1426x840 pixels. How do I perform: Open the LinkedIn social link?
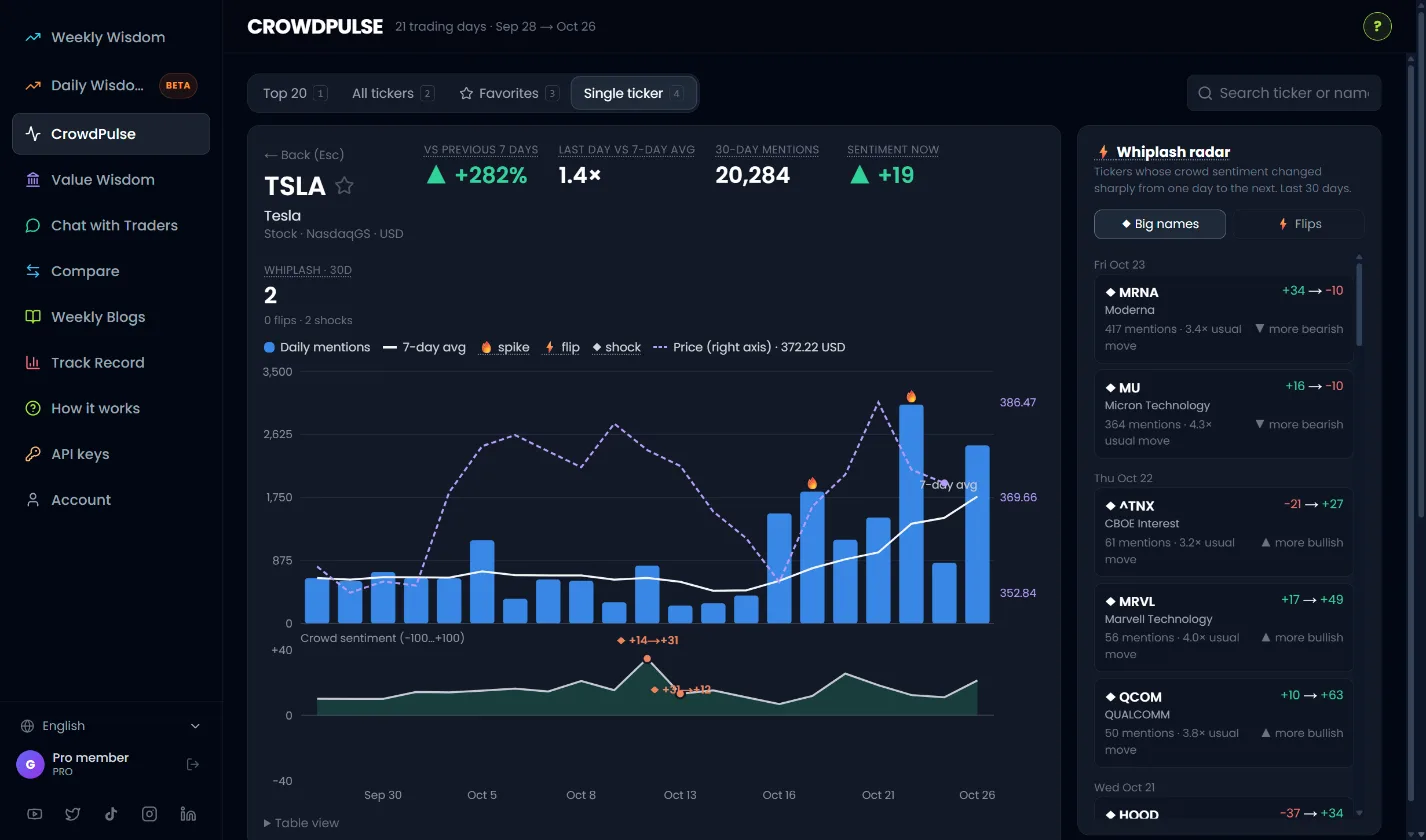point(188,814)
